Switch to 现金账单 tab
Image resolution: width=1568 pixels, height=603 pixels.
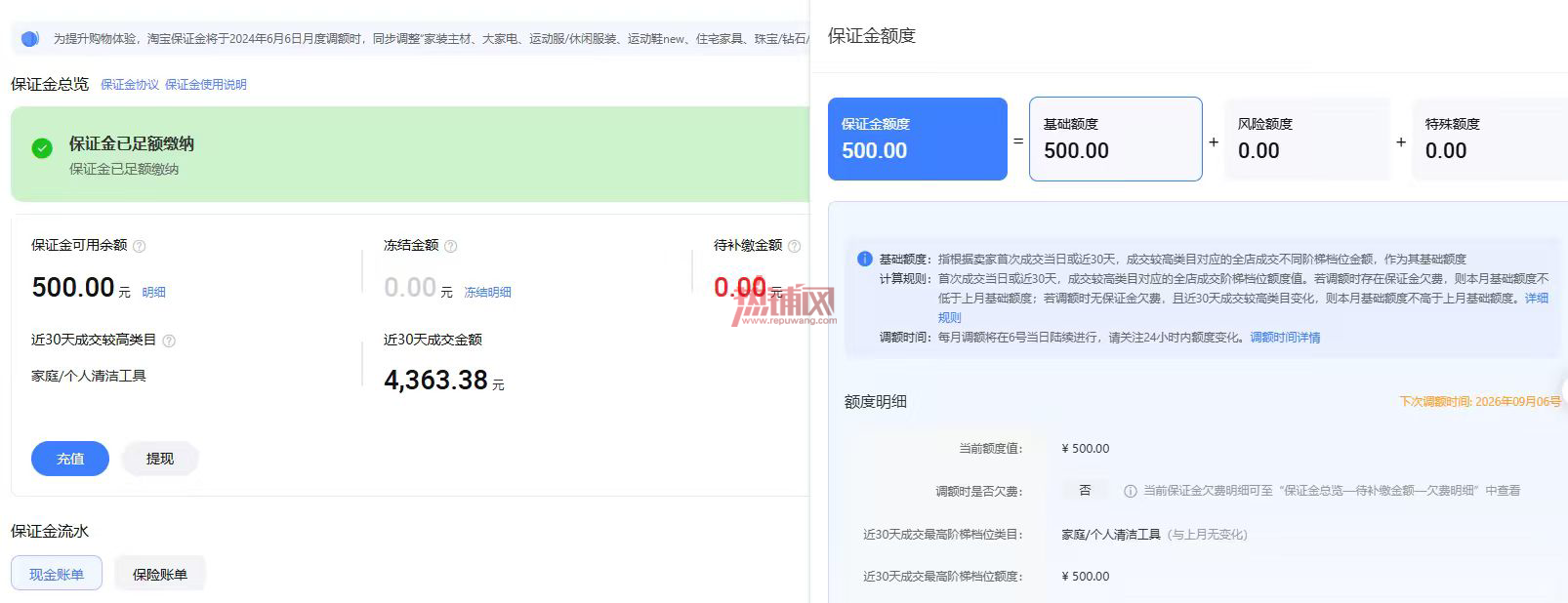tap(57, 574)
